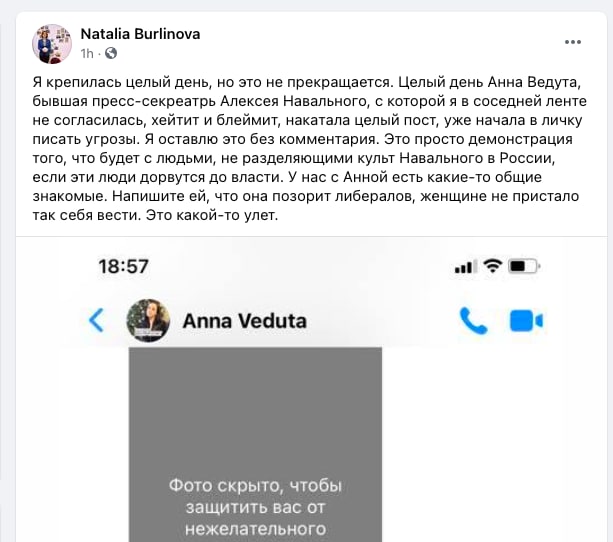Click Natalia Burlinova's profile picture

click(52, 44)
